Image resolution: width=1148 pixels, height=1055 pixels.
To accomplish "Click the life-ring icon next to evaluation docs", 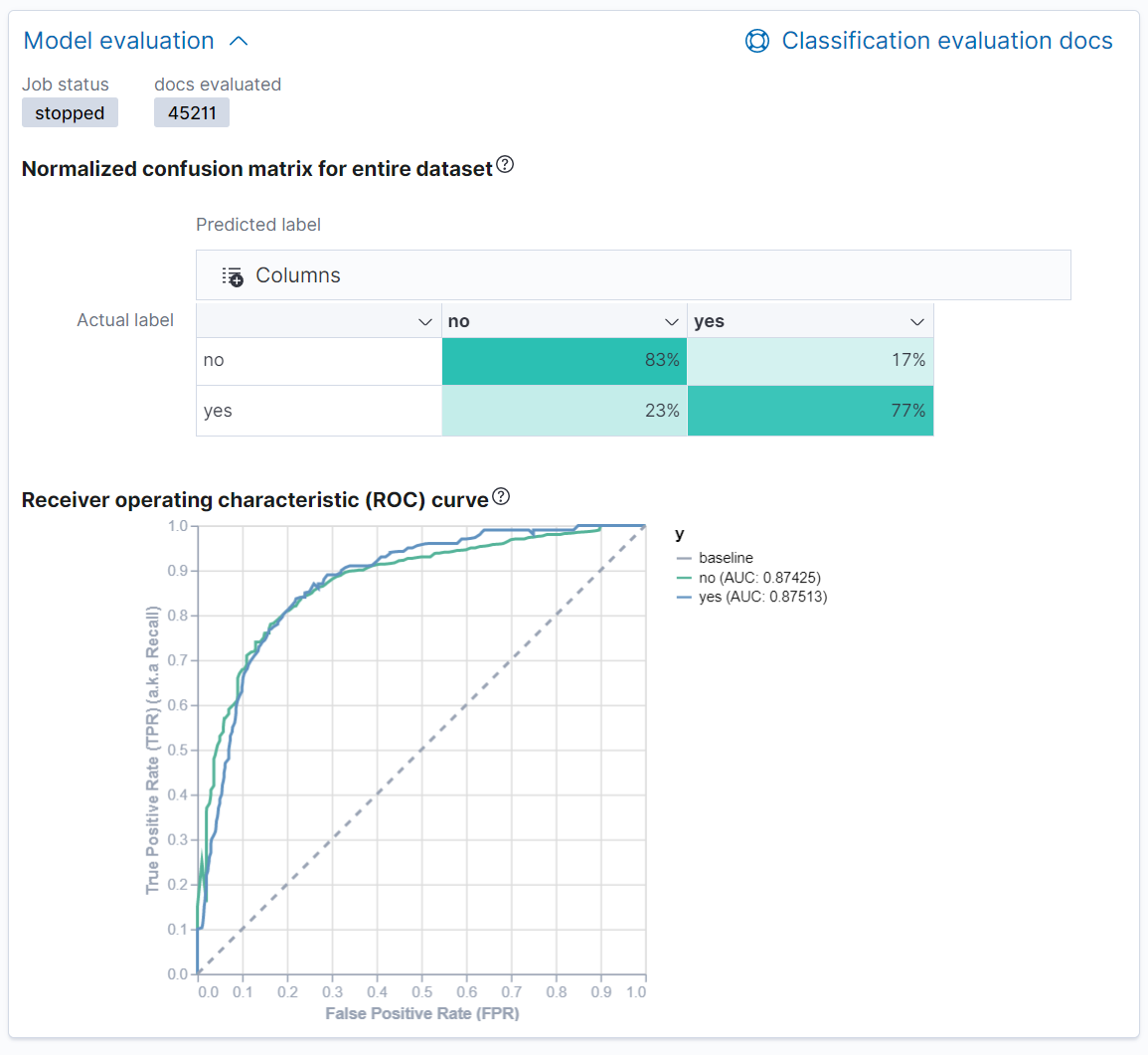I will point(757,41).
